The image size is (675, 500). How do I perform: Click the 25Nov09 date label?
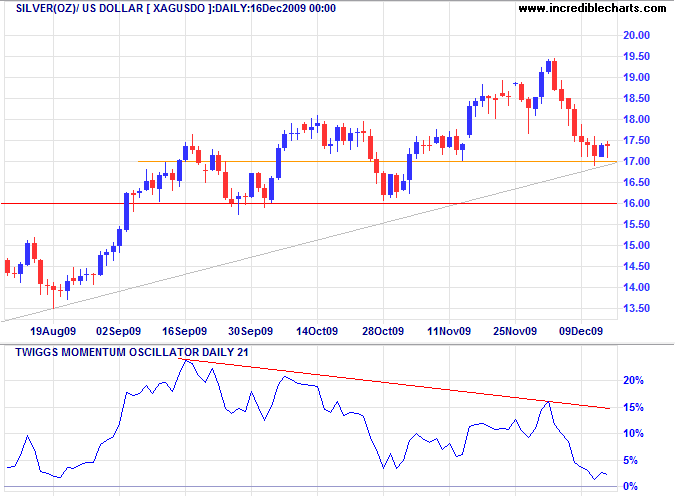(x=515, y=331)
